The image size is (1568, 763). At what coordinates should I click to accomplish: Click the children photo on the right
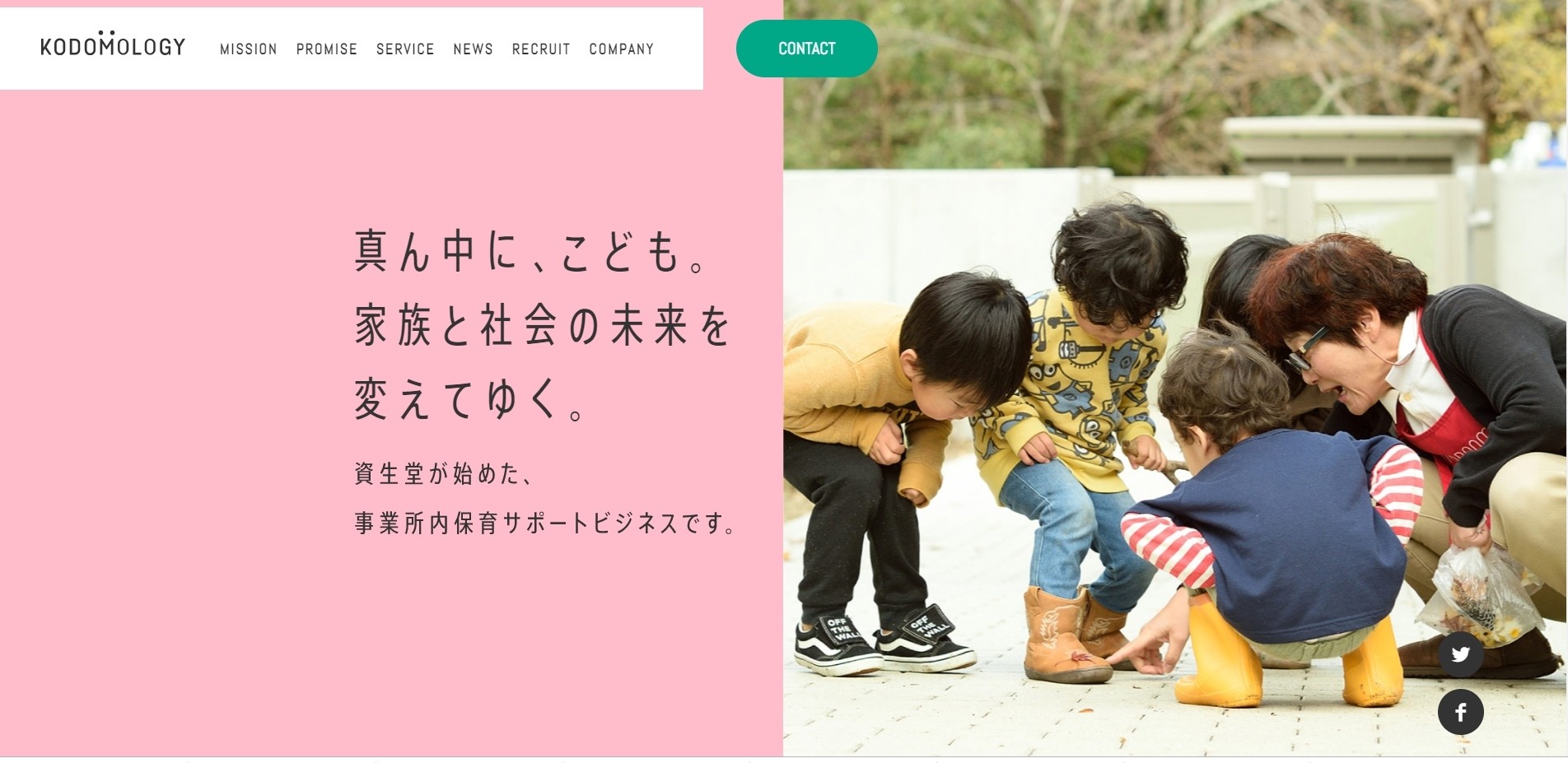click(x=1175, y=379)
